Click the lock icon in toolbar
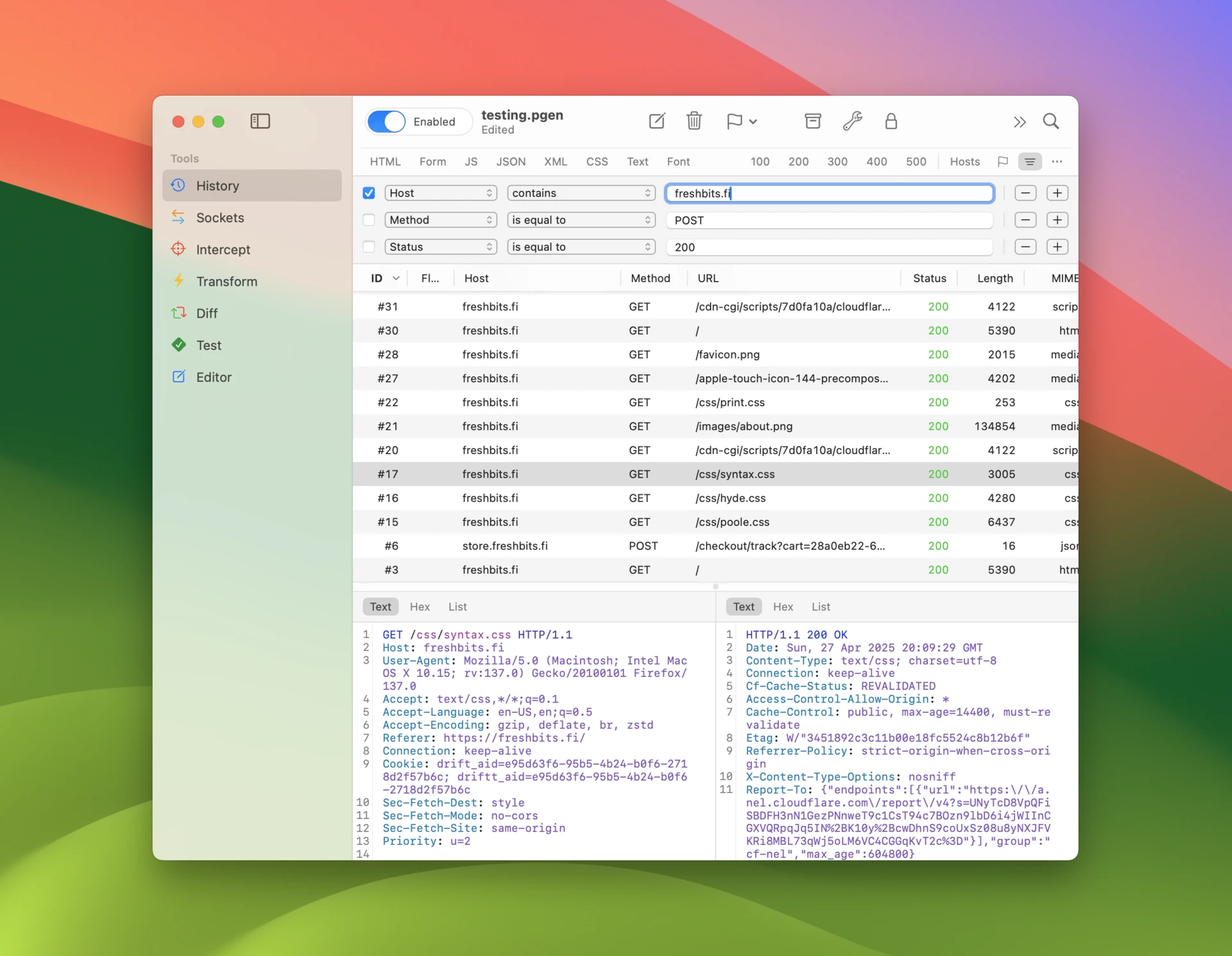1232x956 pixels. (891, 121)
